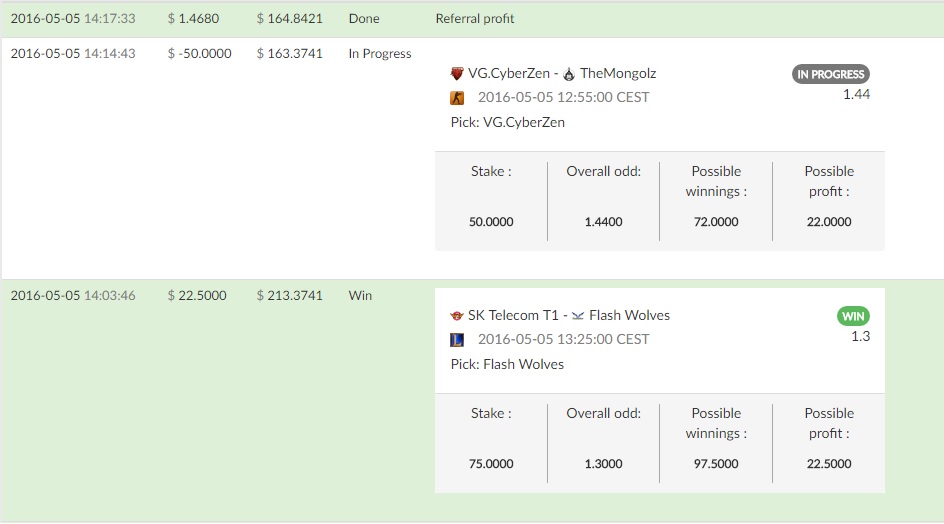The image size is (944, 524).
Task: Select the 14:14:43 In Progress transaction row
Action: 472,158
